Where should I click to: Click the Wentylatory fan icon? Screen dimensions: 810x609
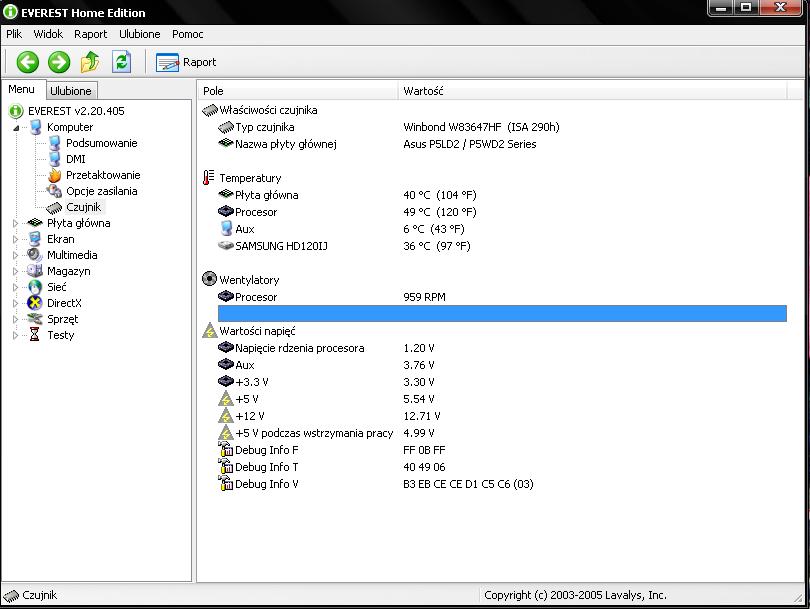pos(209,279)
